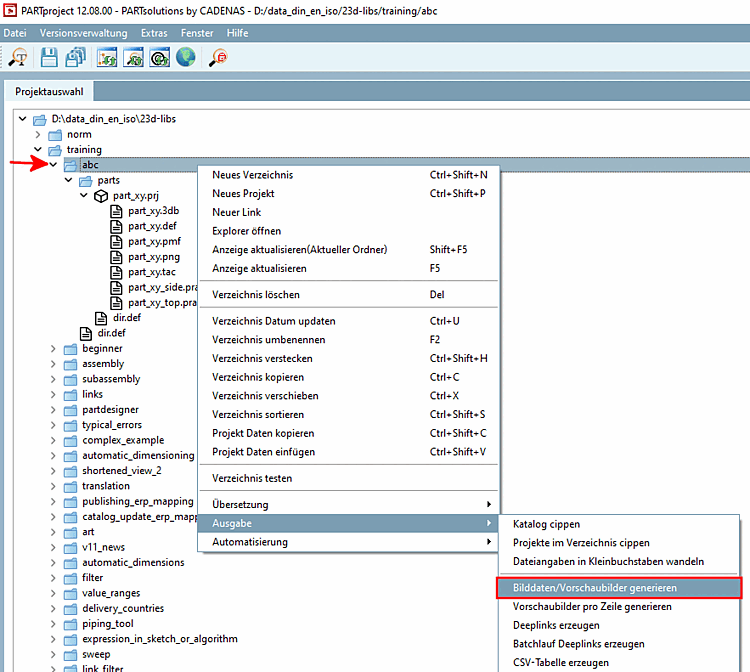Click the file icon beside part_xy.pmf

116,242
